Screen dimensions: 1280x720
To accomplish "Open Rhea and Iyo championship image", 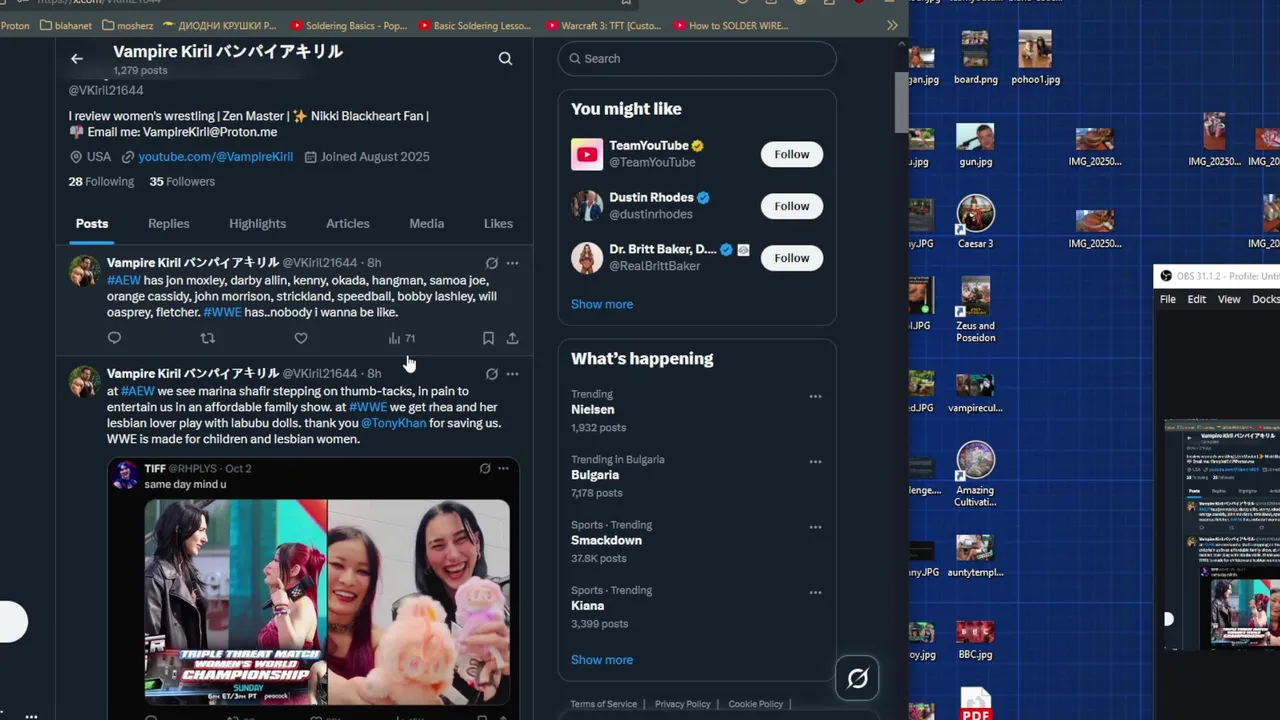I will [236, 602].
